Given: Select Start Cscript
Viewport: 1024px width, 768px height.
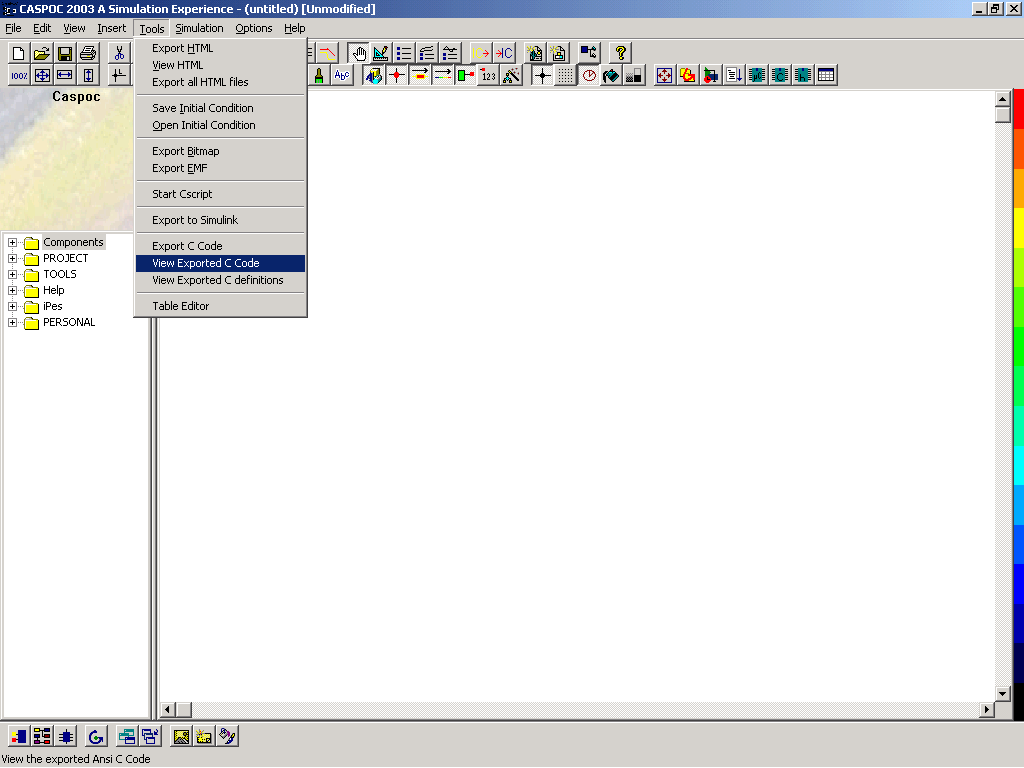Looking at the screenshot, I should pyautogui.click(x=221, y=195).
